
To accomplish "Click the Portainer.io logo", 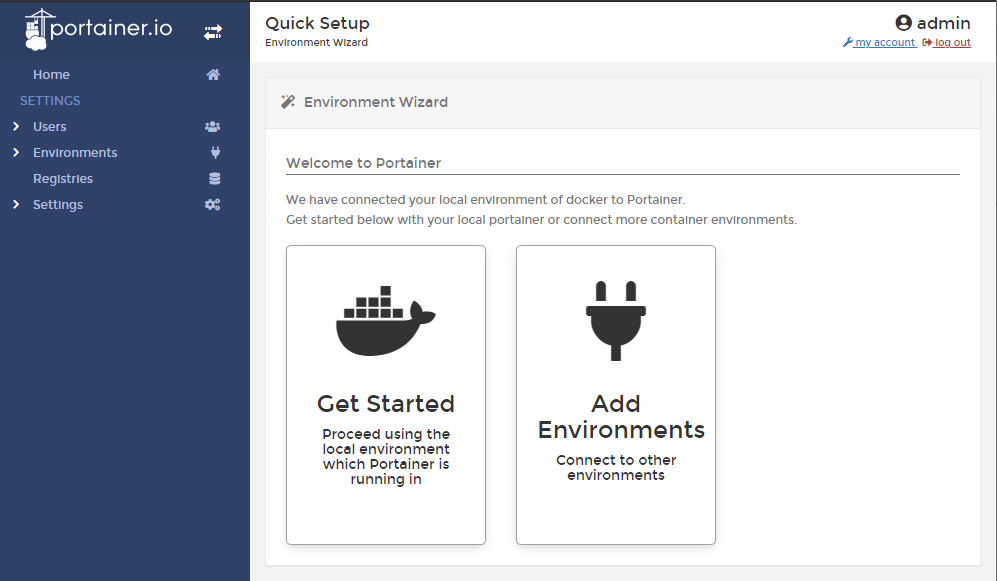I will point(99,29).
